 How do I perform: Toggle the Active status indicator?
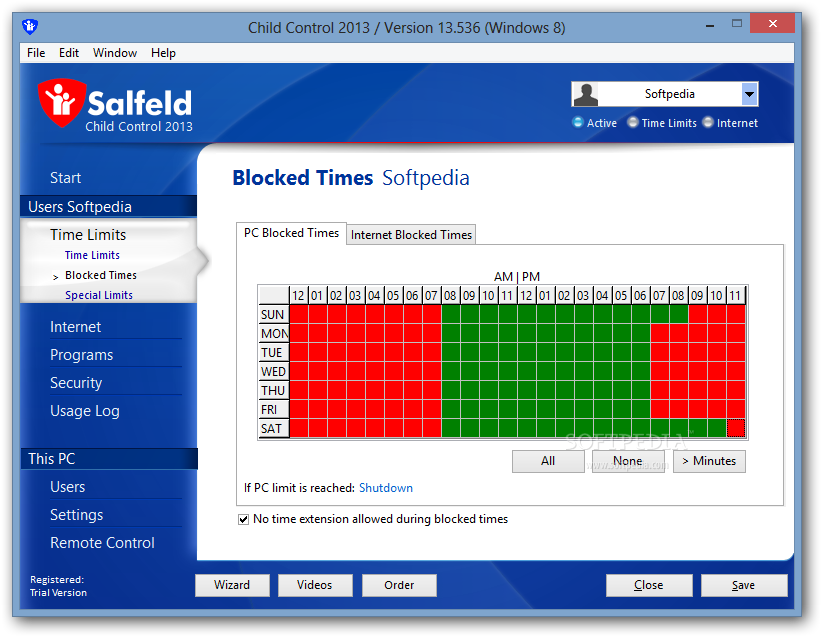[x=578, y=123]
